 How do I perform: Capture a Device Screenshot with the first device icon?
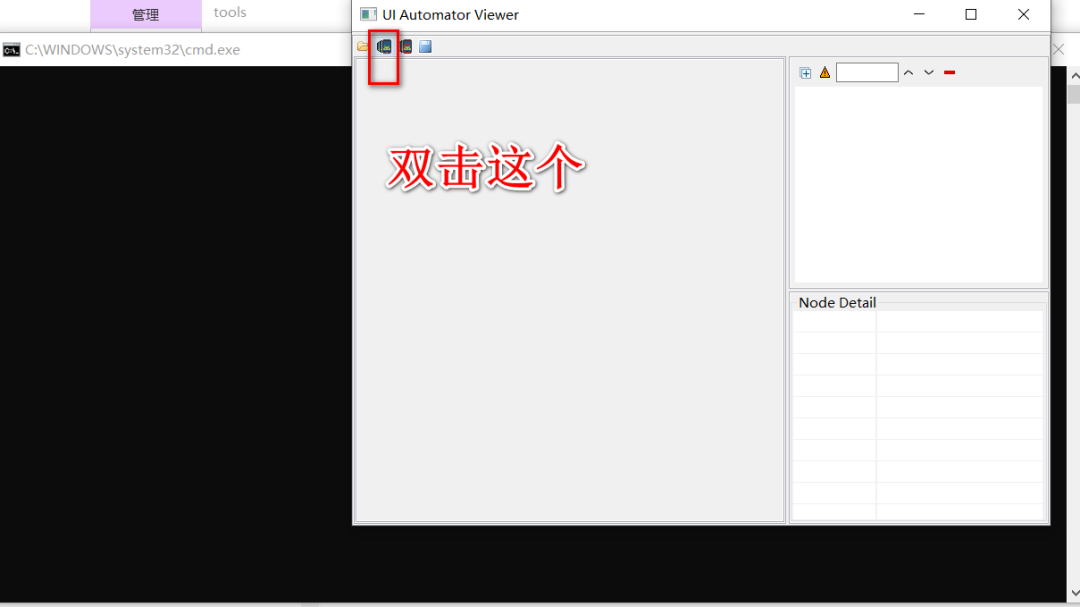point(384,46)
